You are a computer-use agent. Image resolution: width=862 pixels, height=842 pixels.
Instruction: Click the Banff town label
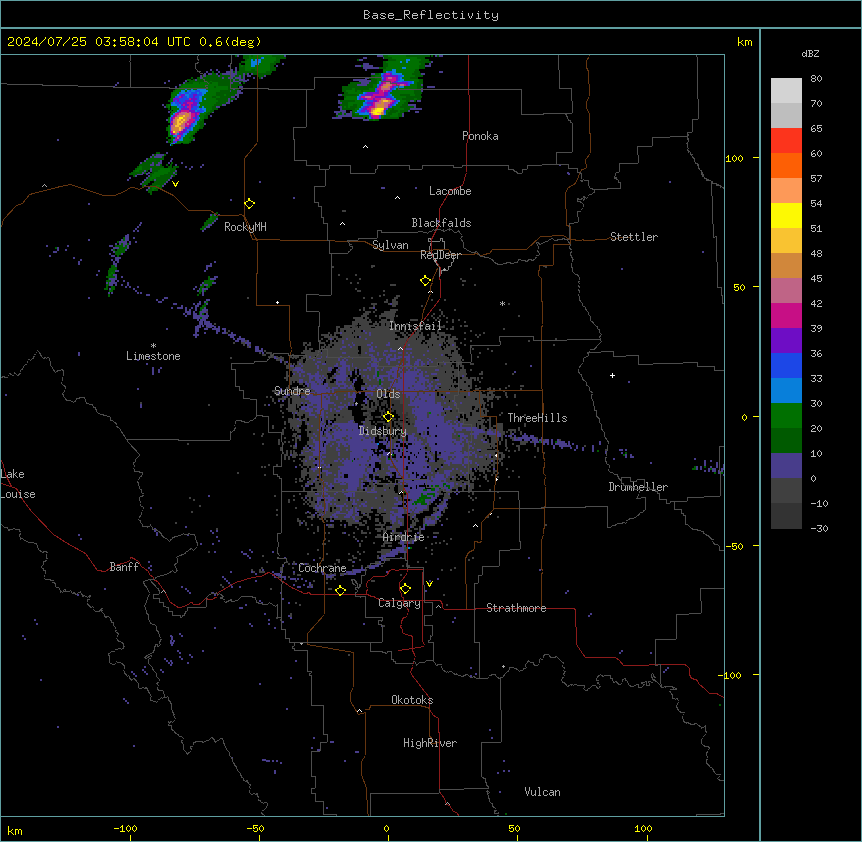click(x=124, y=567)
